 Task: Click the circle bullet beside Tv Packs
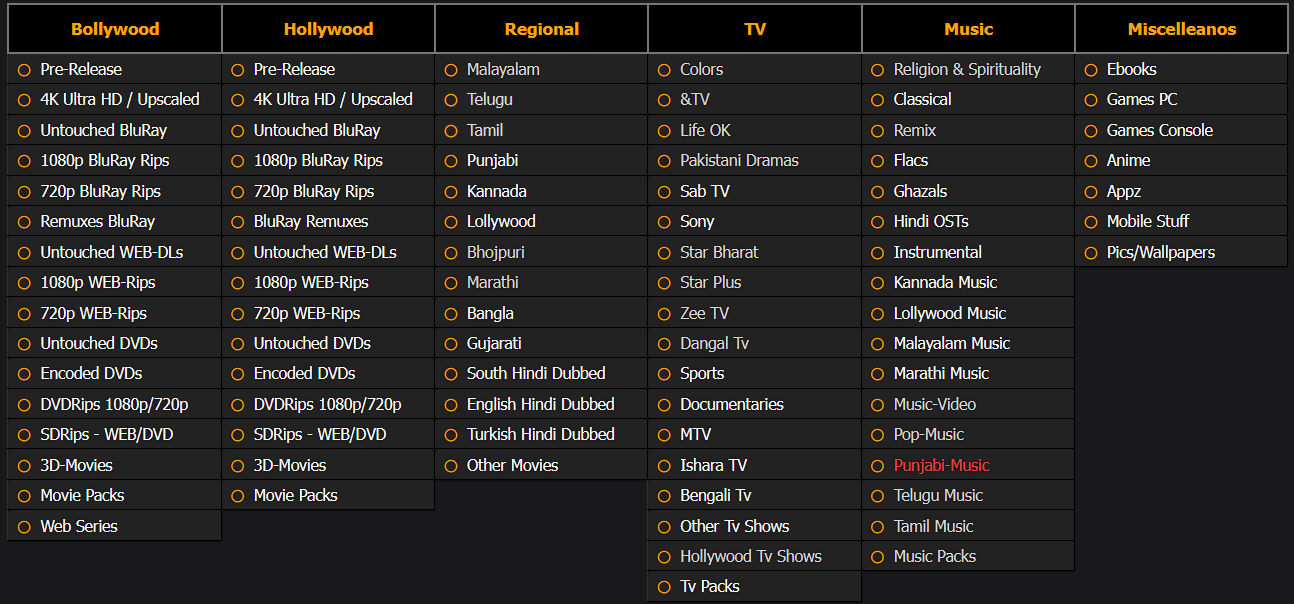point(664,587)
